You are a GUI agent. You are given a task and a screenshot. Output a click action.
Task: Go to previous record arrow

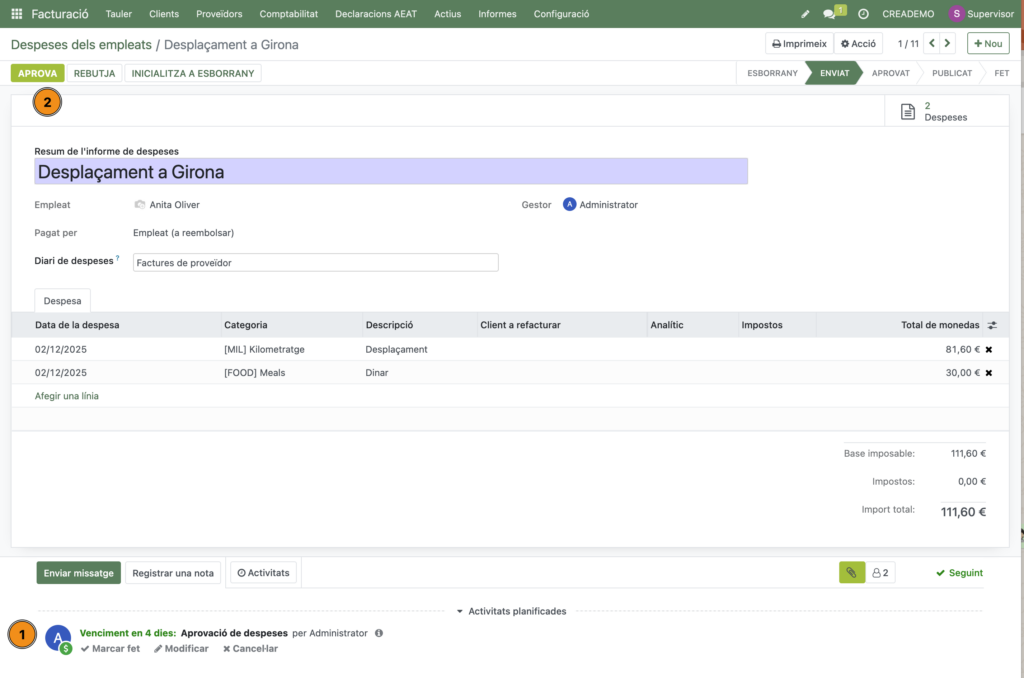coord(932,44)
